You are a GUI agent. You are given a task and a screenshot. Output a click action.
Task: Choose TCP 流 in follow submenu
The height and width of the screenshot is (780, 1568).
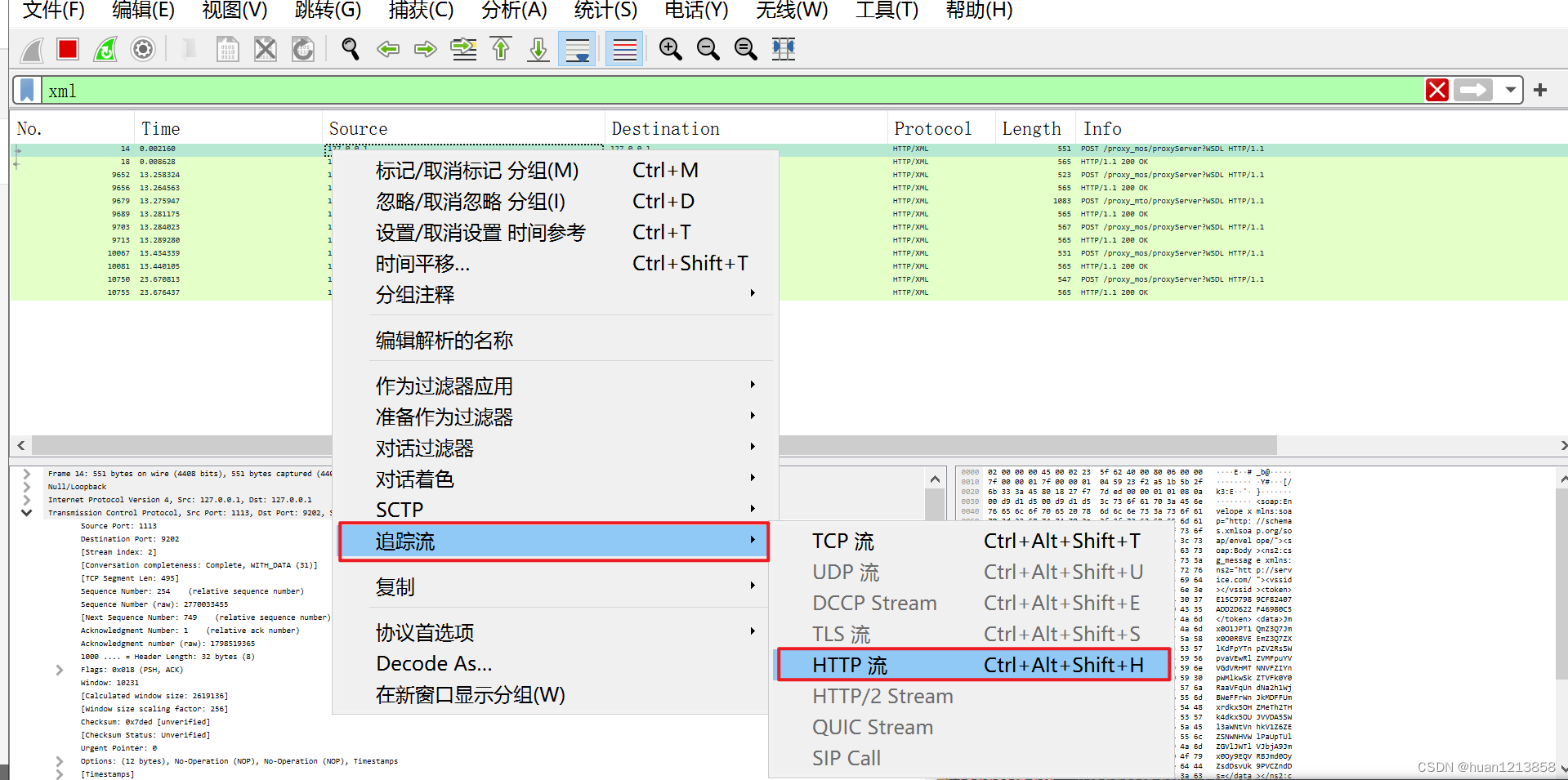click(x=972, y=541)
